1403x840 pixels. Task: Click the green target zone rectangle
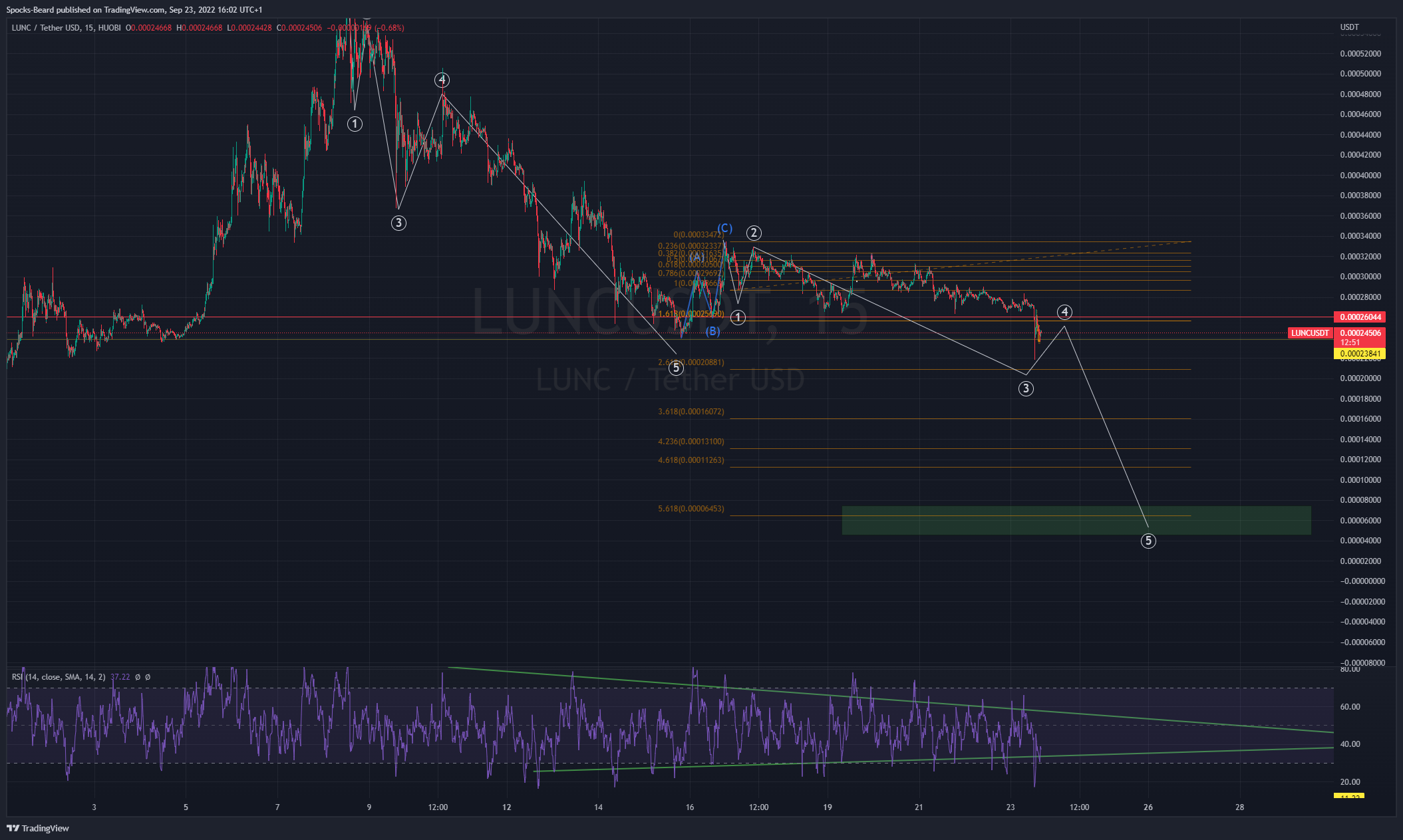tap(1076, 520)
